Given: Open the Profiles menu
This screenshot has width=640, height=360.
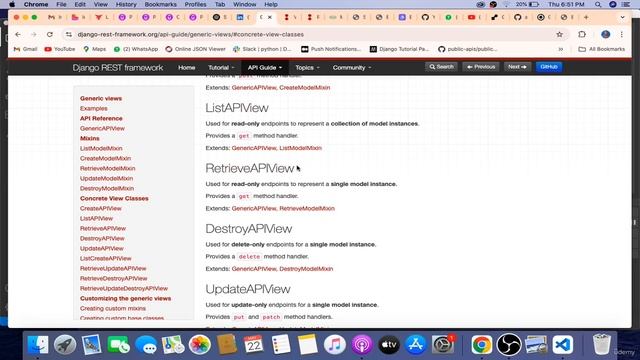Looking at the screenshot, I should [x=196, y=4].
